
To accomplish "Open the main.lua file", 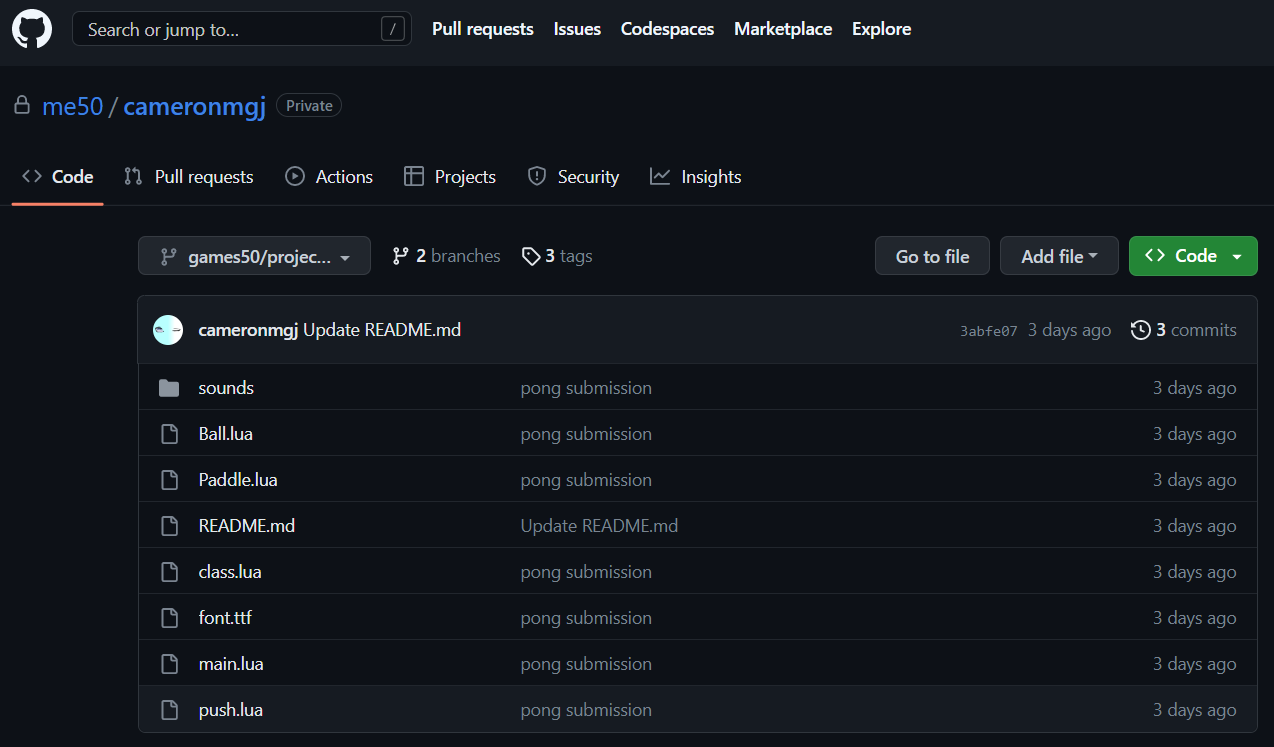I will click(231, 664).
